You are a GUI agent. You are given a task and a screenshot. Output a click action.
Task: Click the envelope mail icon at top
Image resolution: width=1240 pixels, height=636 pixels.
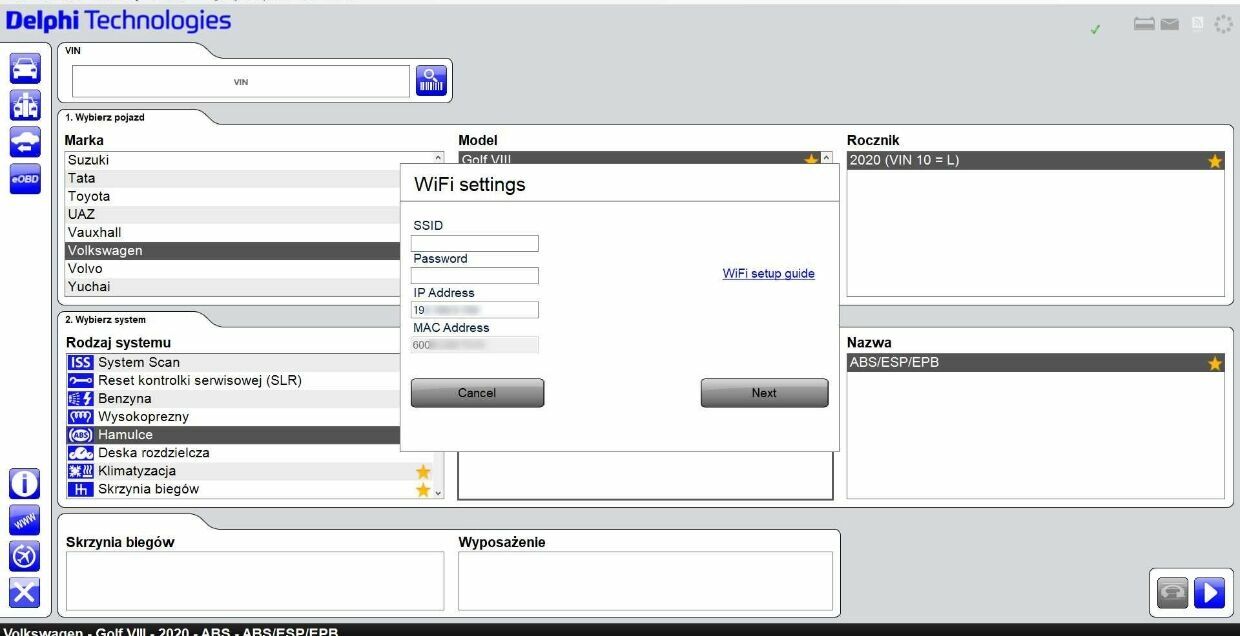(1169, 24)
